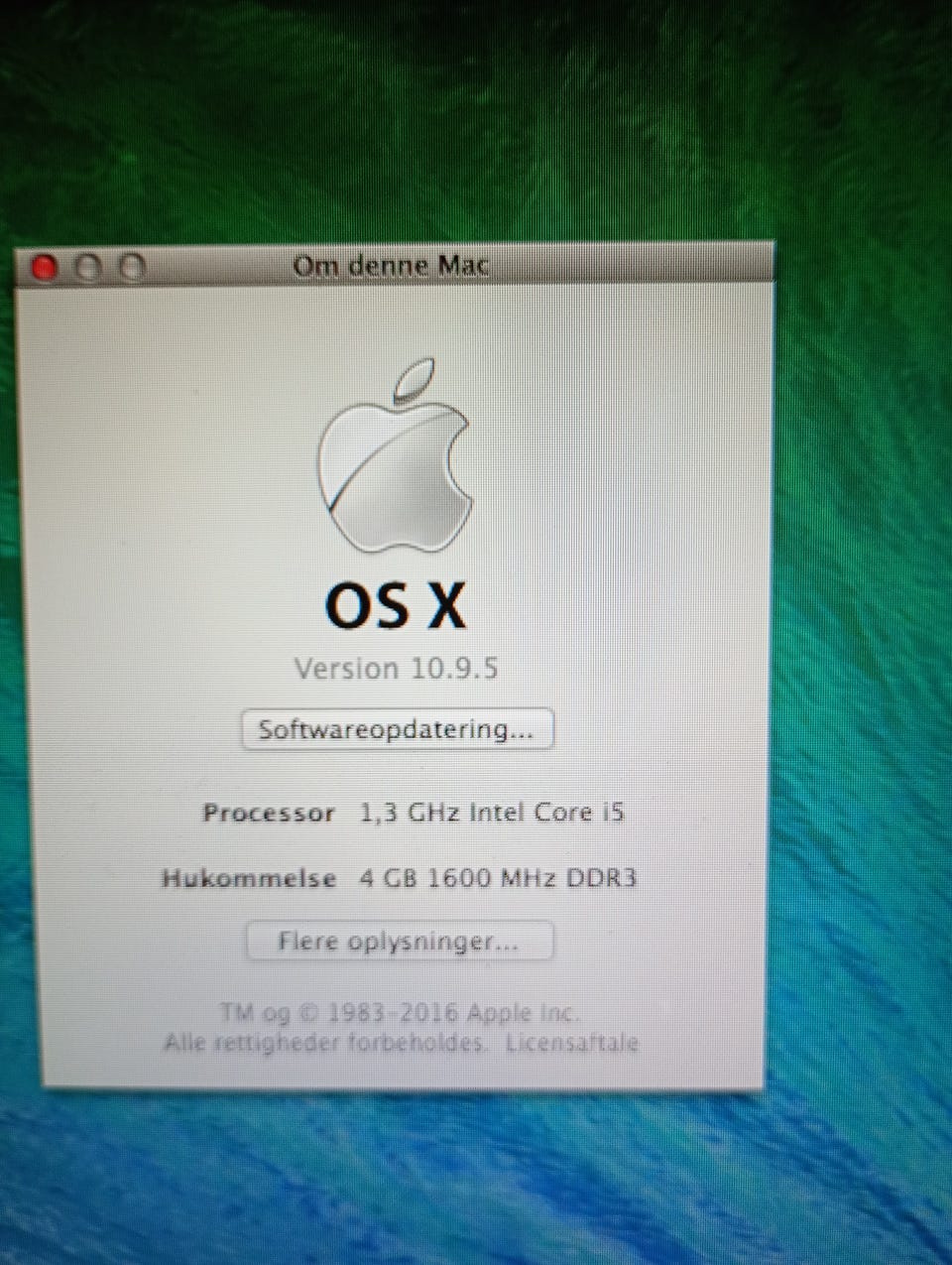Open the Licensaftale link
The image size is (952, 1265).
click(572, 1043)
